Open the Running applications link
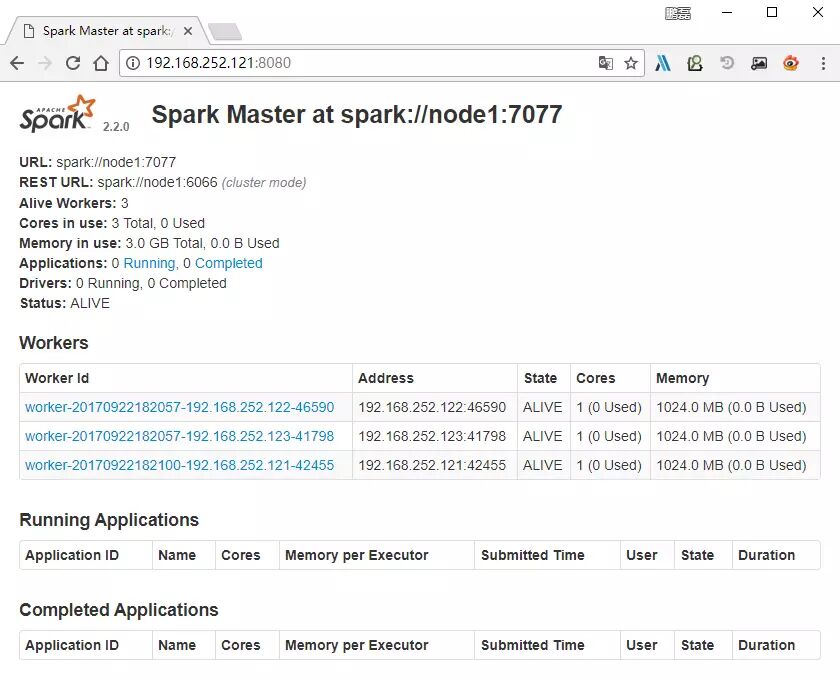The height and width of the screenshot is (679, 840). 149,263
